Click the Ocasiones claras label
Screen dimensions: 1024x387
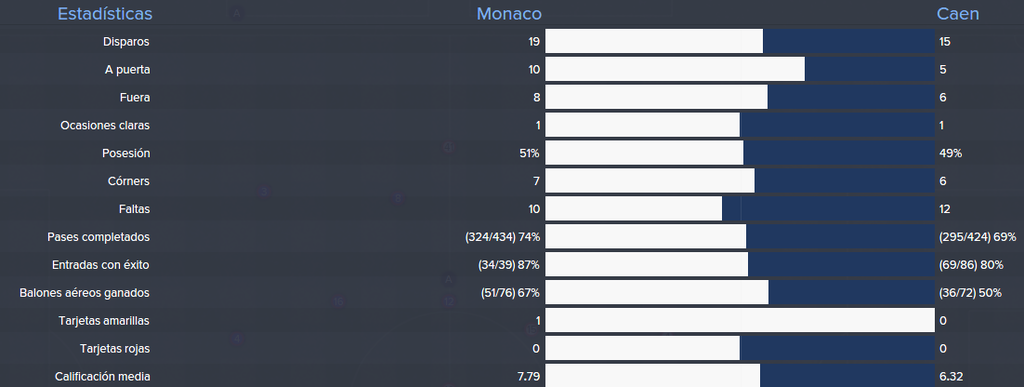pyautogui.click(x=105, y=125)
